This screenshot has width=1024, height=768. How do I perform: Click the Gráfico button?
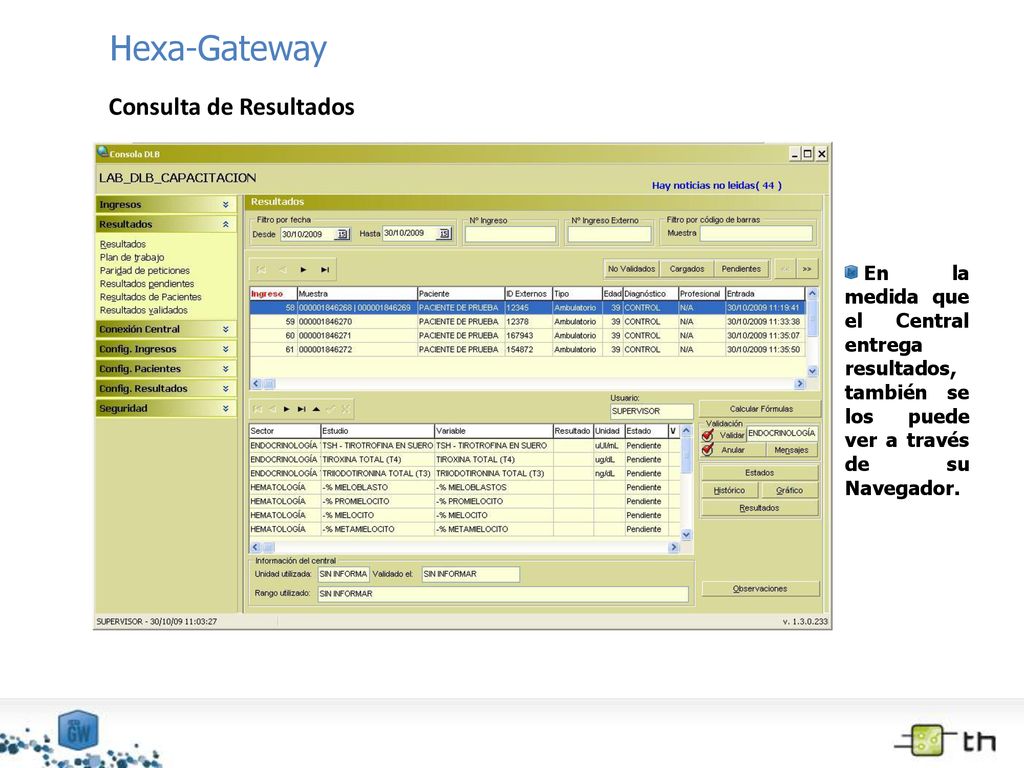[x=789, y=490]
